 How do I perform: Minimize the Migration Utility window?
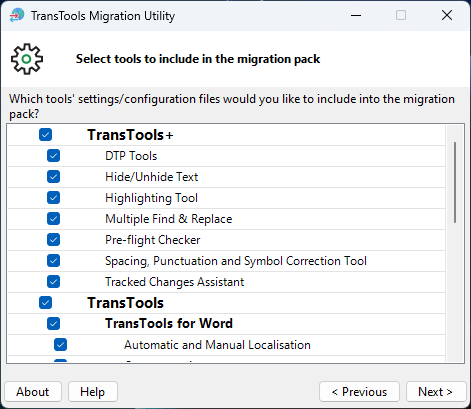tap(356, 15)
